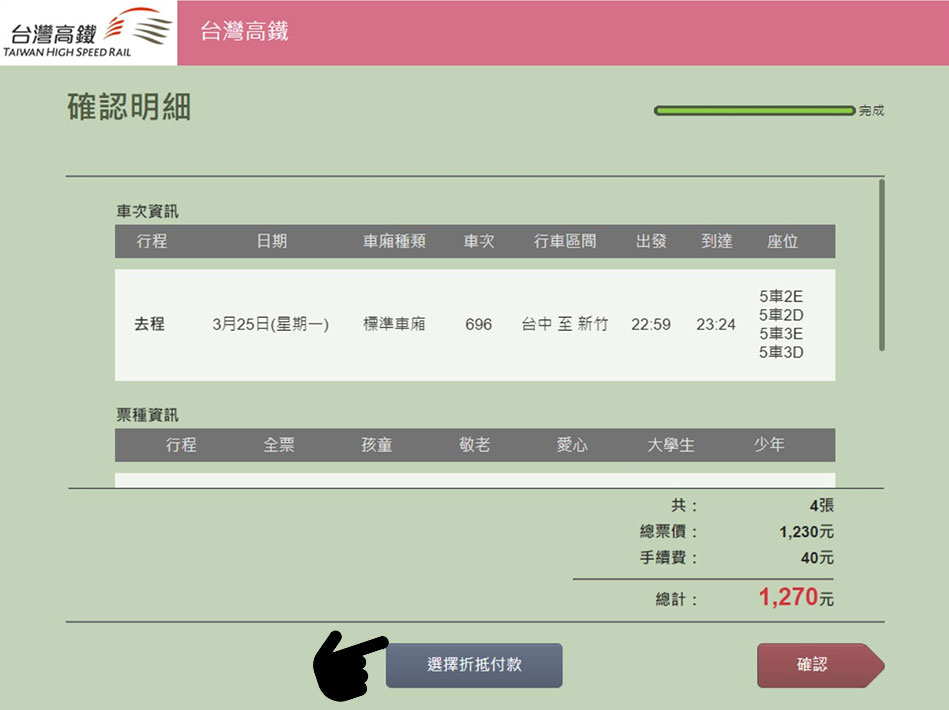
Task: Click the 手續費 label
Action: point(668,557)
